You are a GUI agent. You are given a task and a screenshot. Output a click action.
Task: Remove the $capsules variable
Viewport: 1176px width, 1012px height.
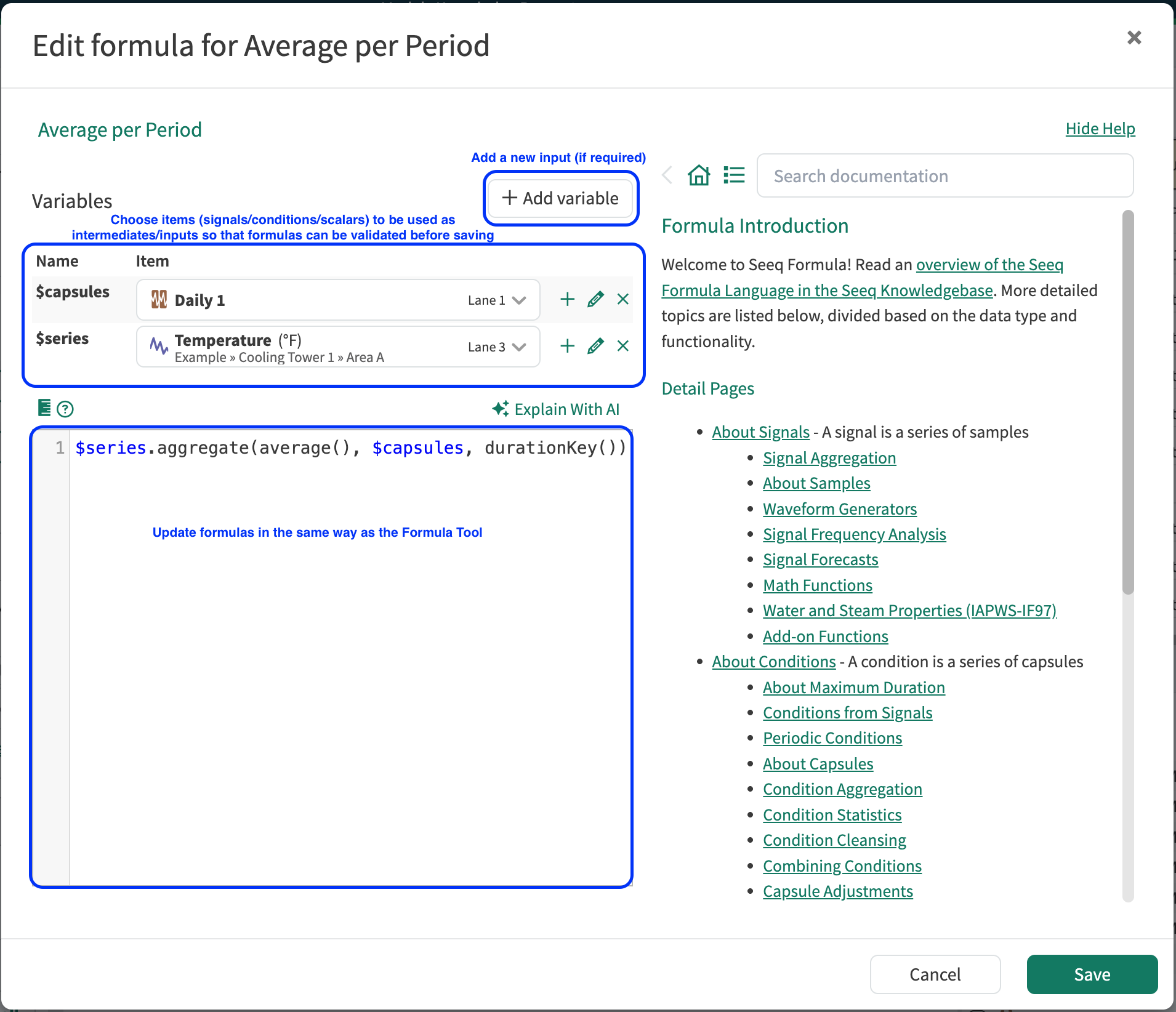(623, 300)
